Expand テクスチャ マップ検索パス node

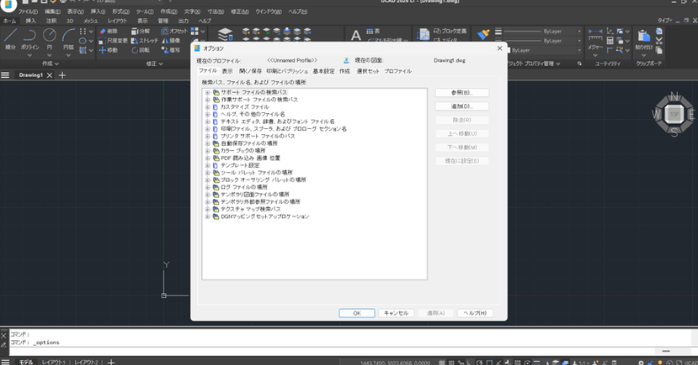pos(207,209)
